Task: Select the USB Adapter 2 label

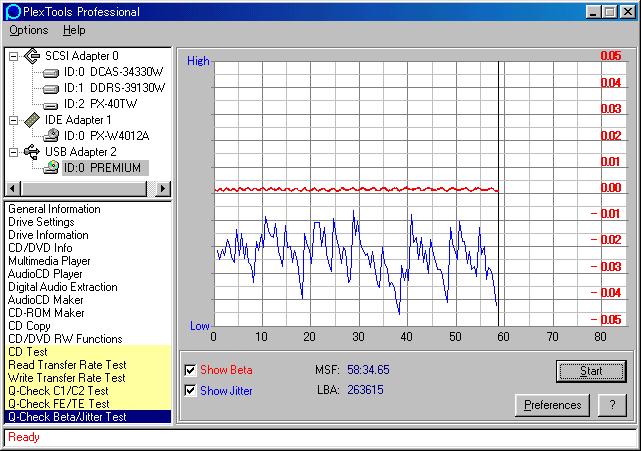Action: [81, 152]
